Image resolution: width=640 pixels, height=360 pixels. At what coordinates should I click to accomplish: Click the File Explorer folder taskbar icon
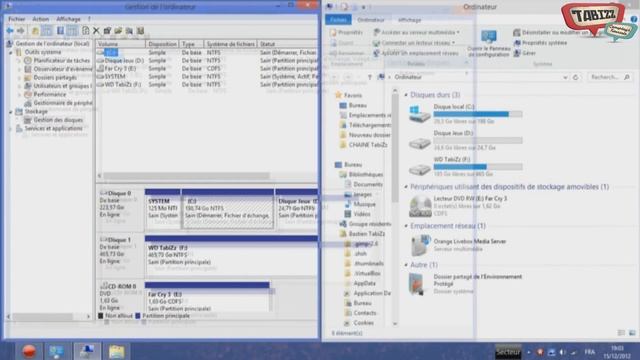click(116, 351)
